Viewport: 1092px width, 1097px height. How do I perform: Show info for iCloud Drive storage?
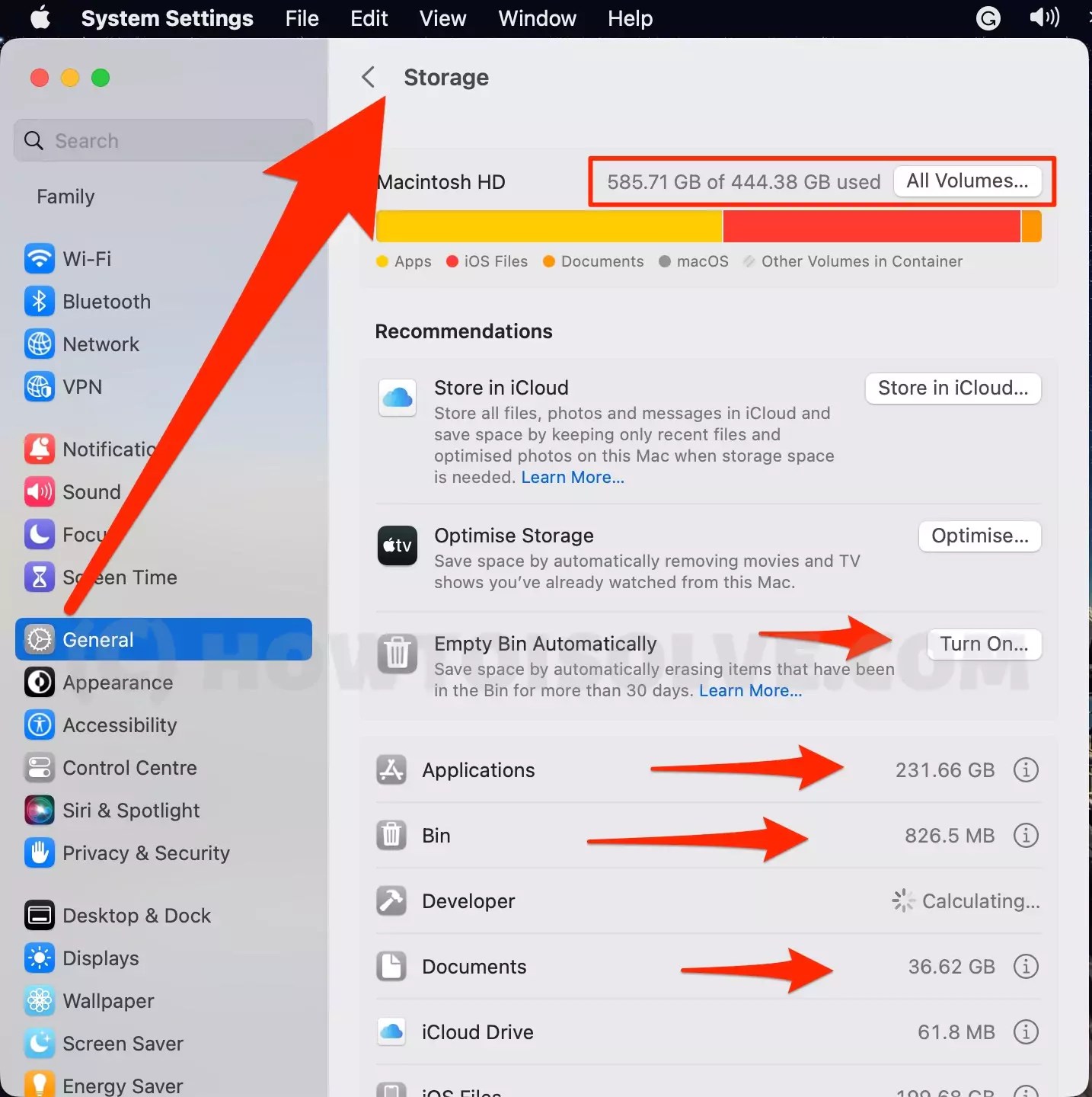(x=1026, y=1032)
